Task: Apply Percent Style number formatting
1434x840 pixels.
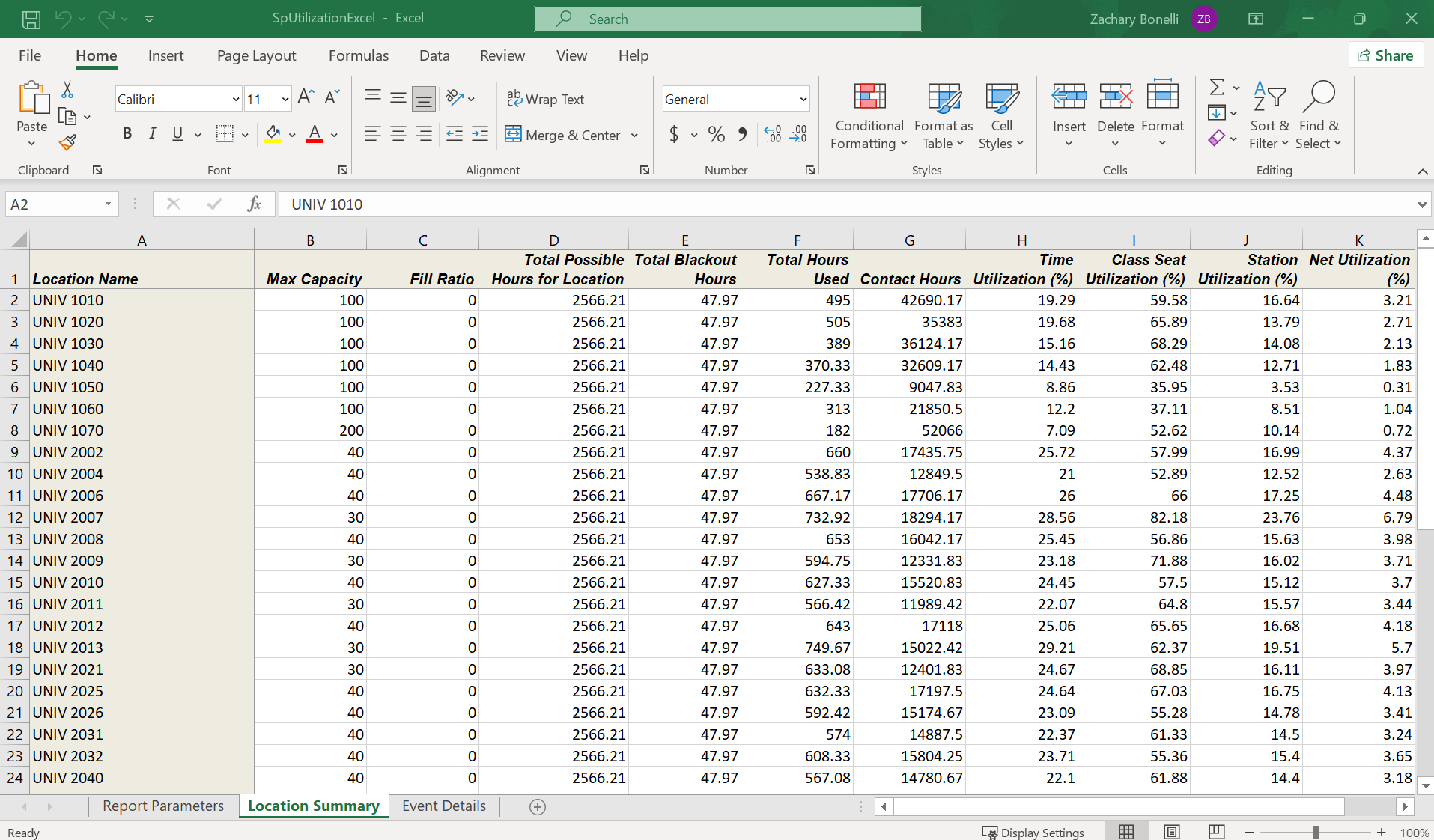Action: (716, 134)
